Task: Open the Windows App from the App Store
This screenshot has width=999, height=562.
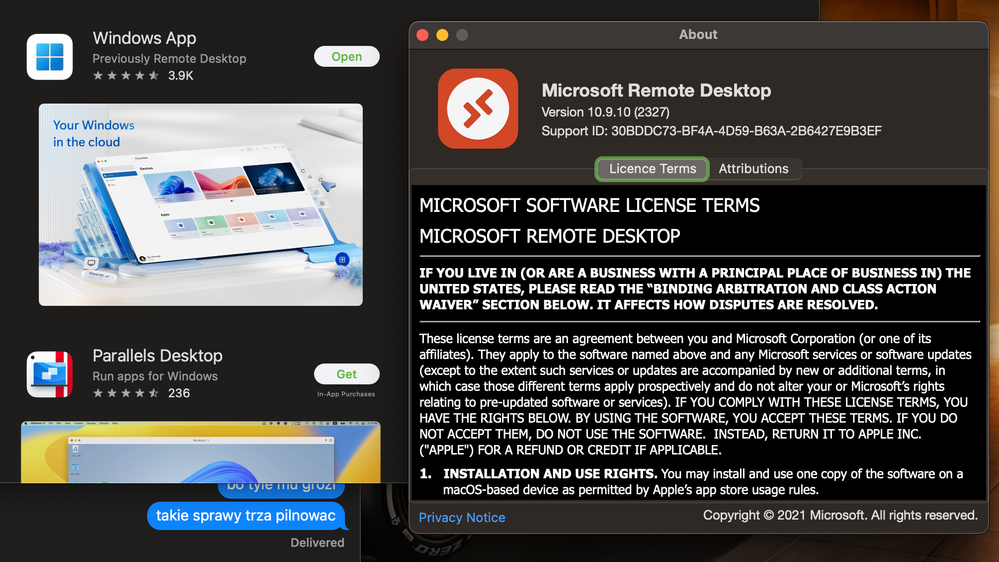Action: click(x=347, y=57)
